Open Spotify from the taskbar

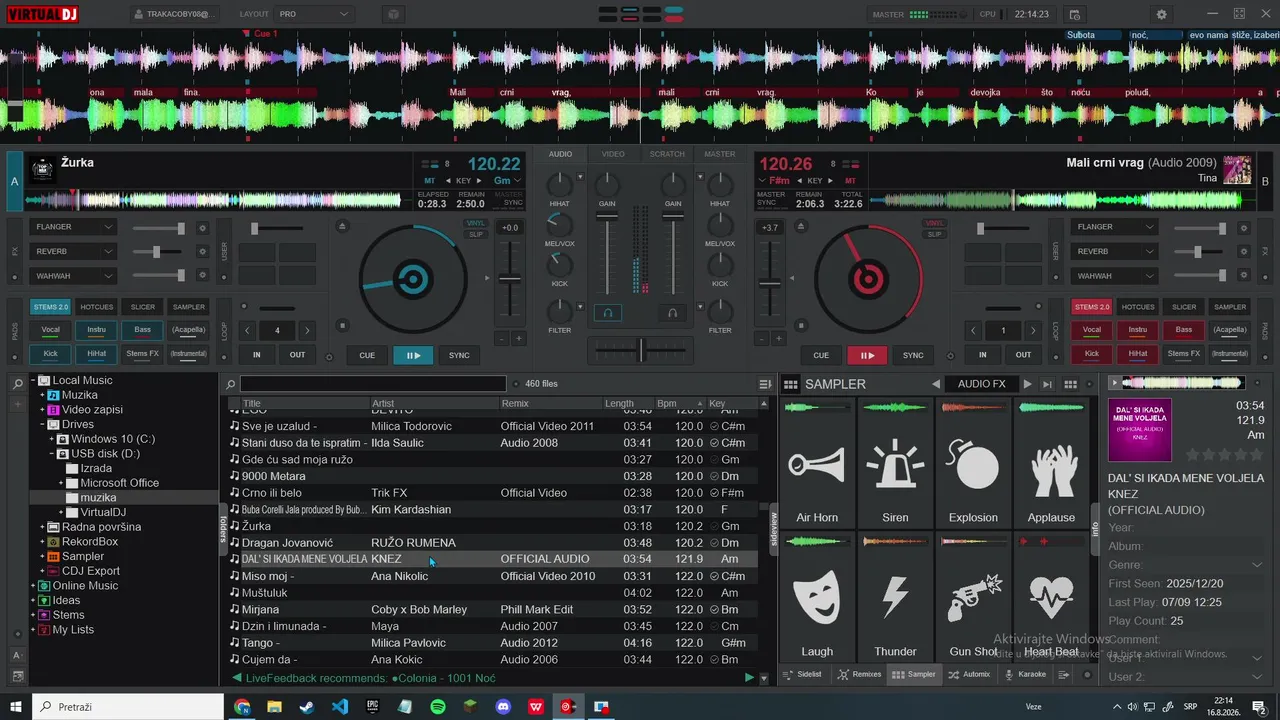tap(438, 707)
